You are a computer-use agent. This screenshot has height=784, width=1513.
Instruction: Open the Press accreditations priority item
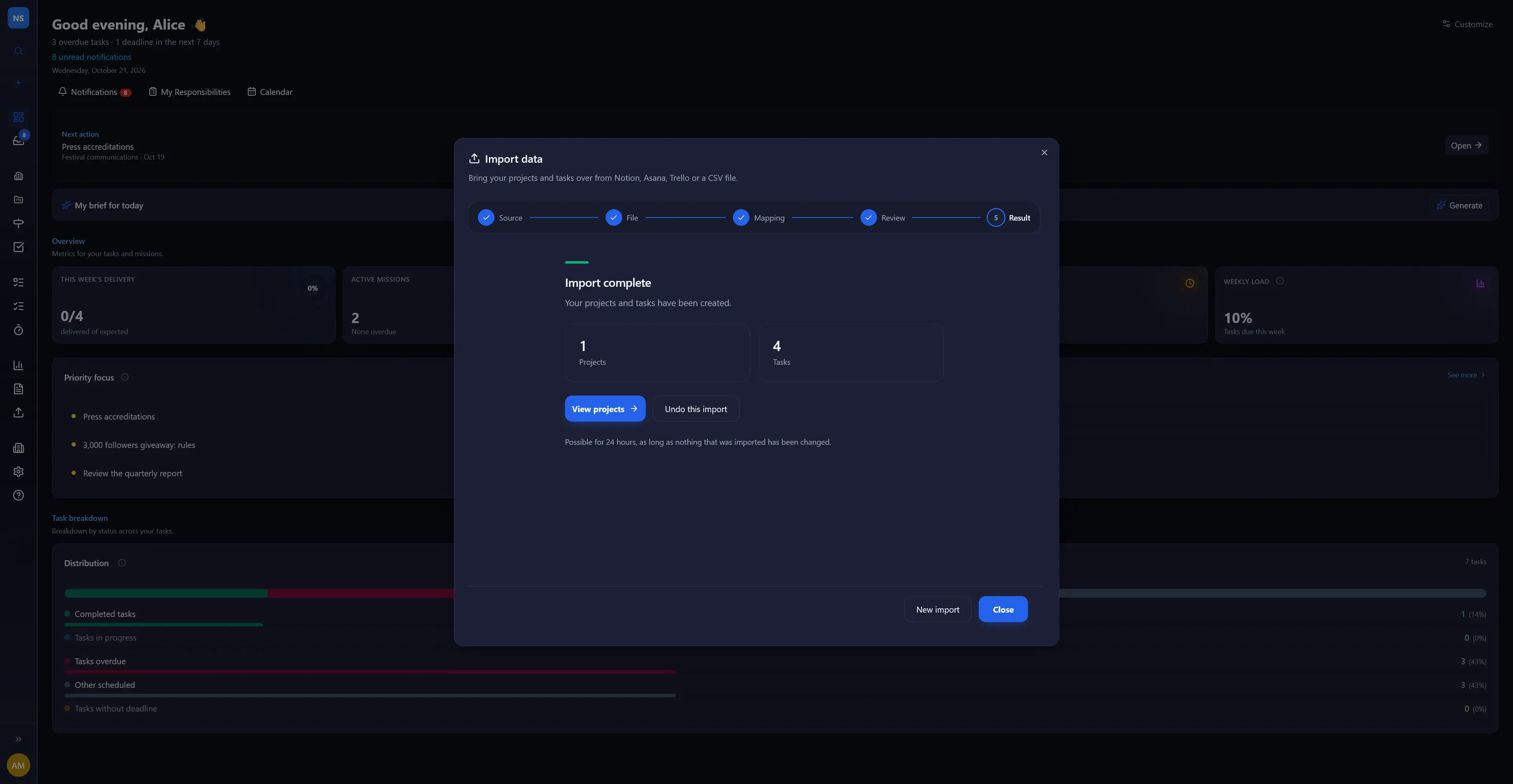pyautogui.click(x=119, y=417)
